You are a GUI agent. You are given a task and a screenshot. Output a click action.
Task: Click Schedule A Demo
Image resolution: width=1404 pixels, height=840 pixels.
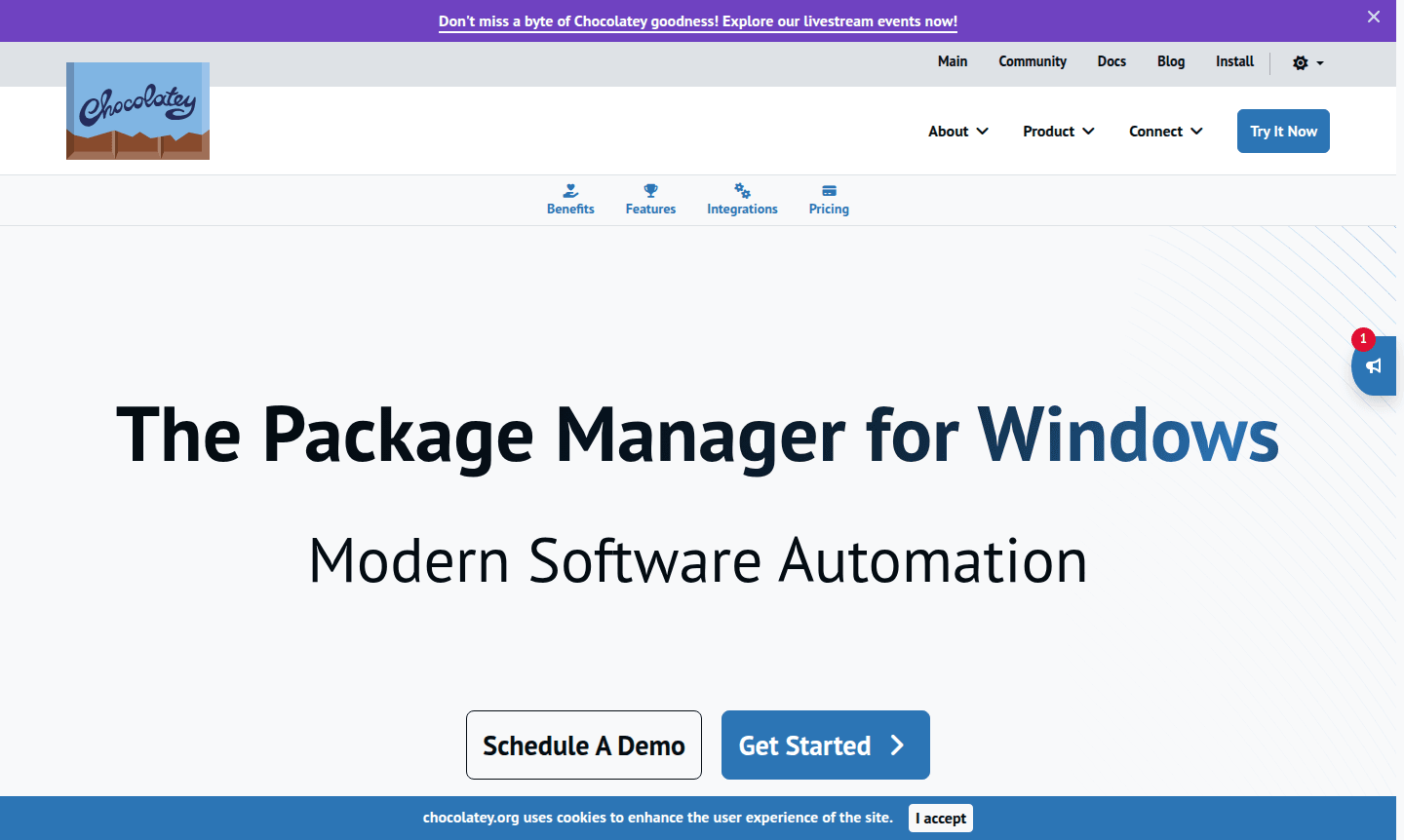(583, 745)
